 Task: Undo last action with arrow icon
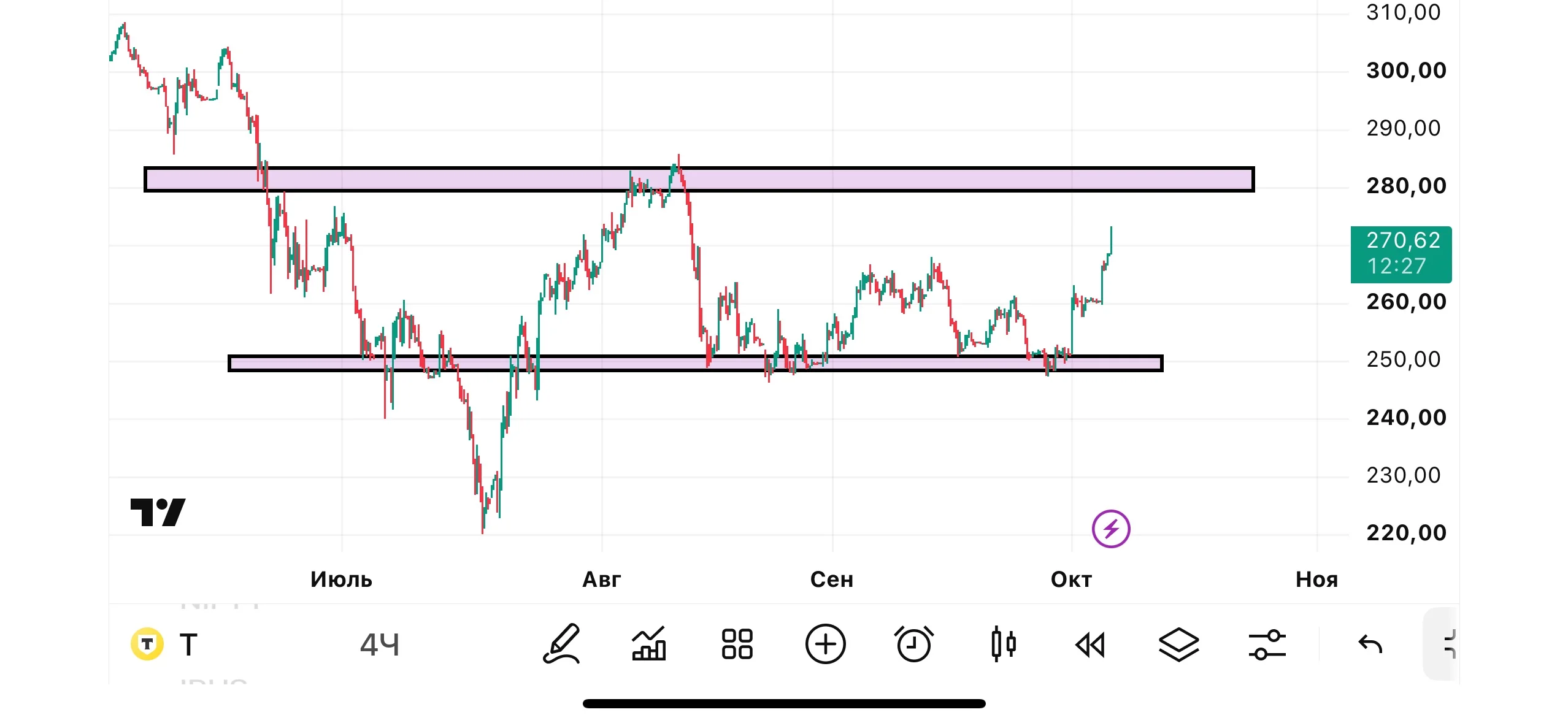1370,645
